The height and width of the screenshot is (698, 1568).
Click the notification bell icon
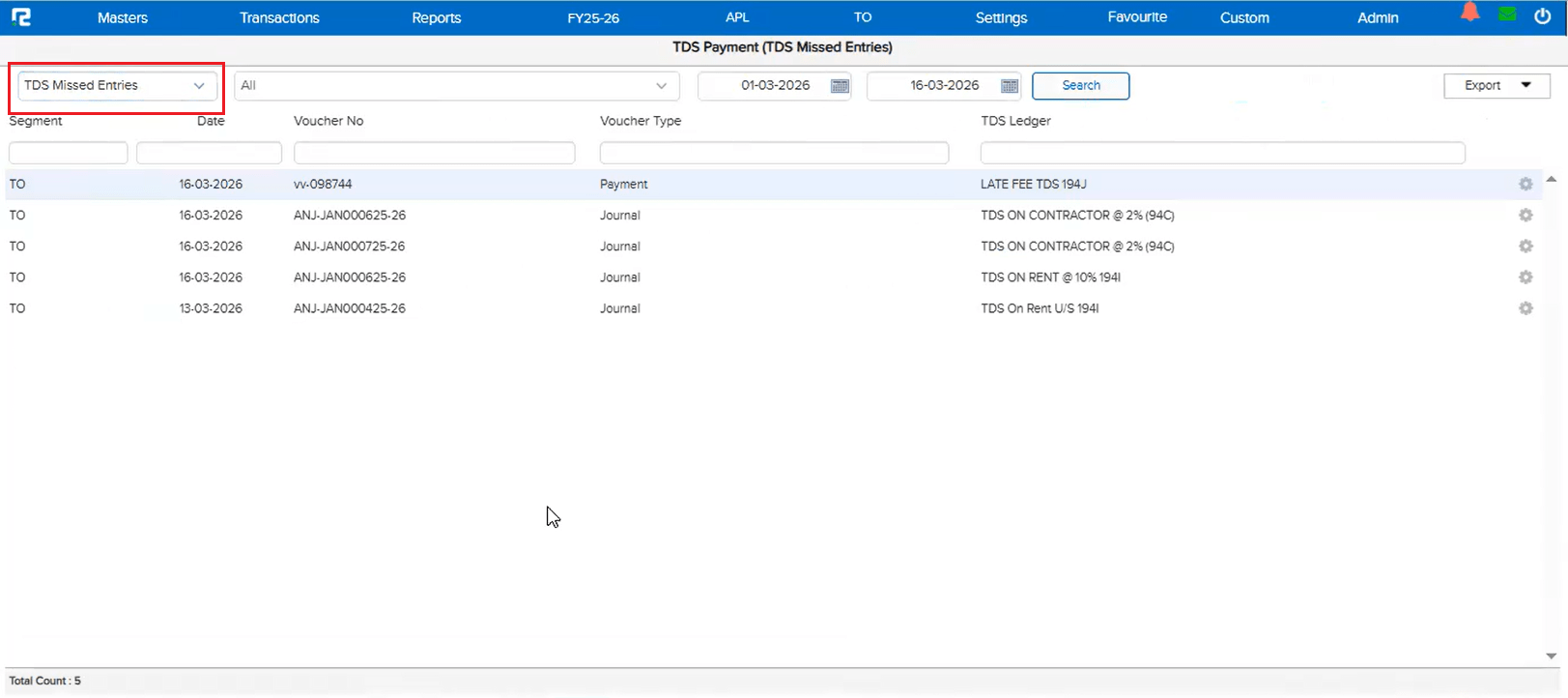1469,13
